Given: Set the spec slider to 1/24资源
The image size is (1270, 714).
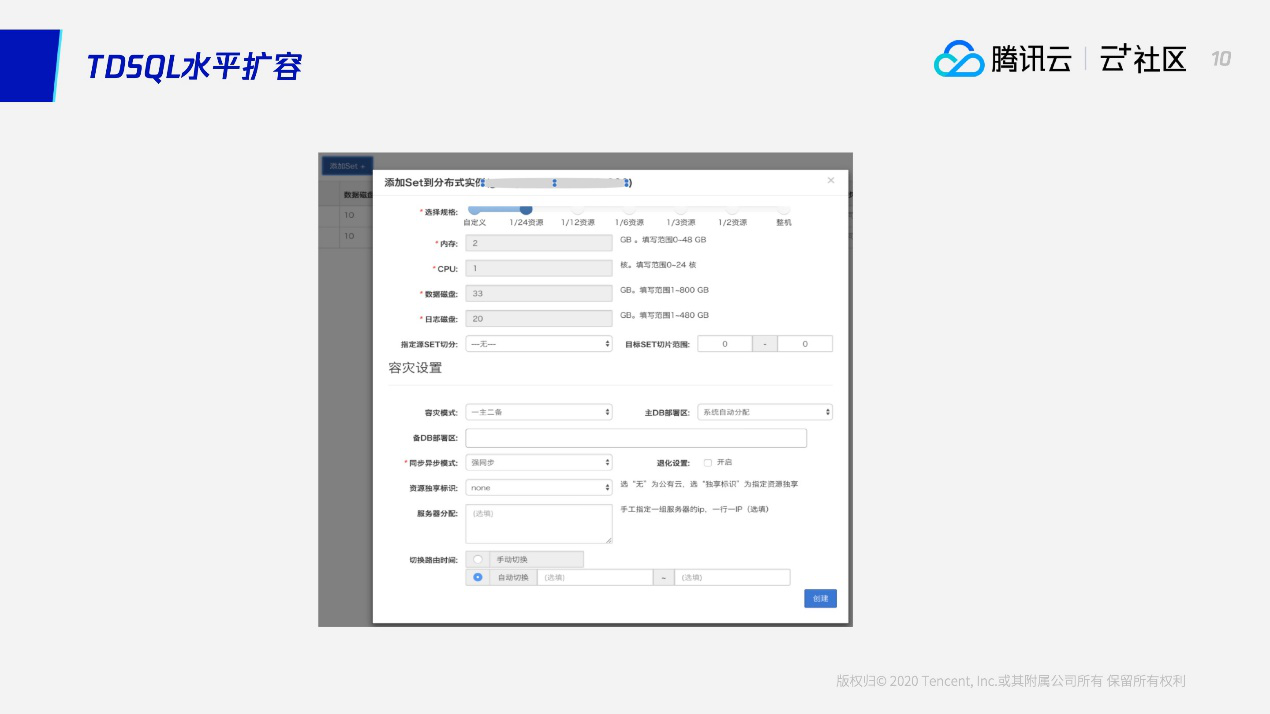Looking at the screenshot, I should coord(526,209).
